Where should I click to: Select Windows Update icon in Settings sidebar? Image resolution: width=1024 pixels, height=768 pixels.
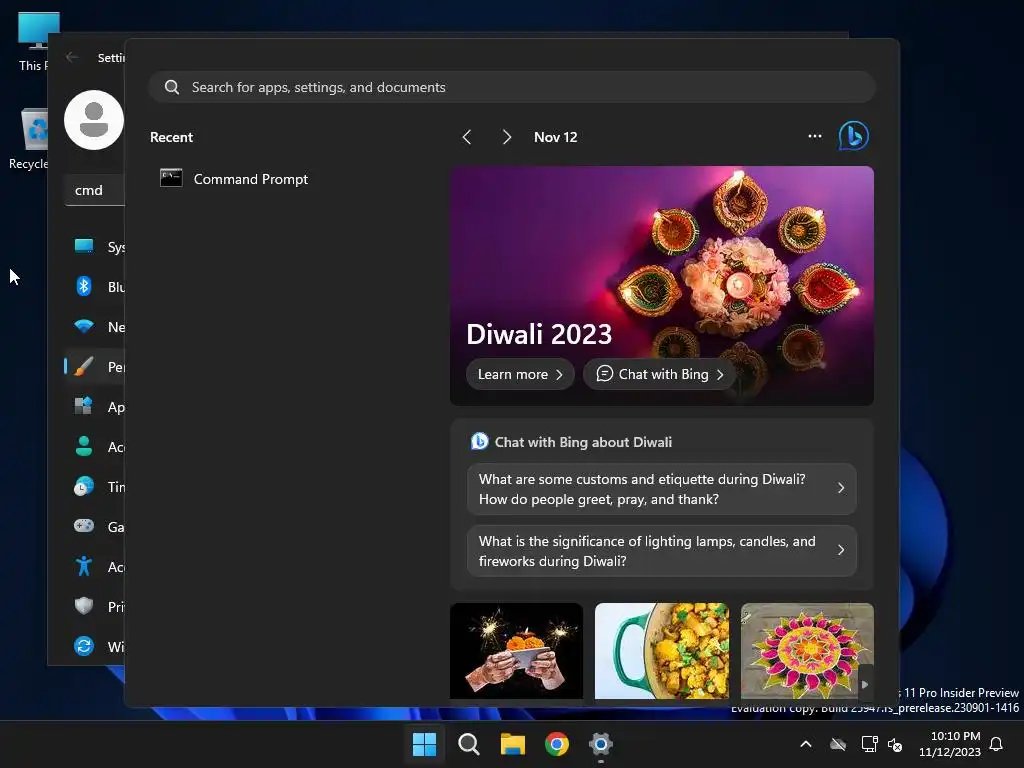point(84,646)
